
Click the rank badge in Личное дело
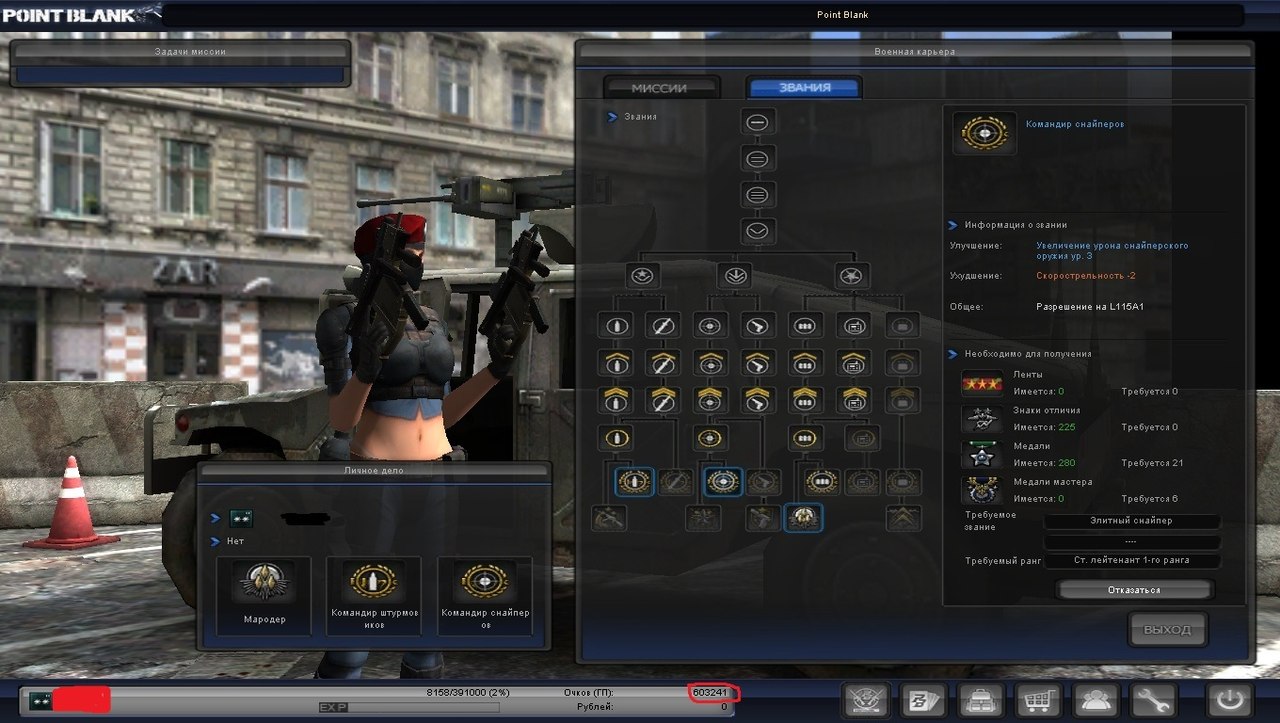pyautogui.click(x=241, y=518)
